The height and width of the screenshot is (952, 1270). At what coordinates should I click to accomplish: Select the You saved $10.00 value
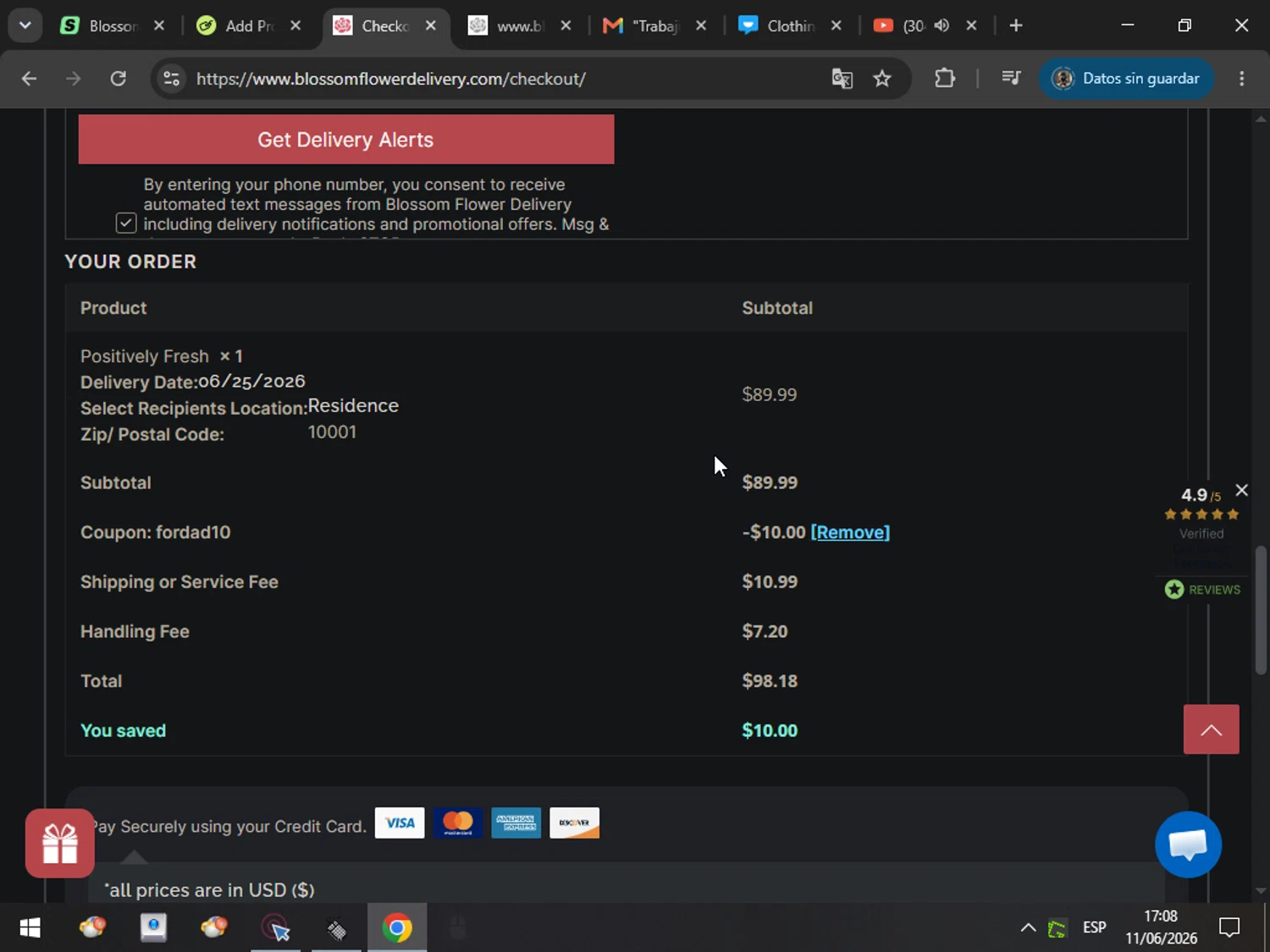point(770,730)
